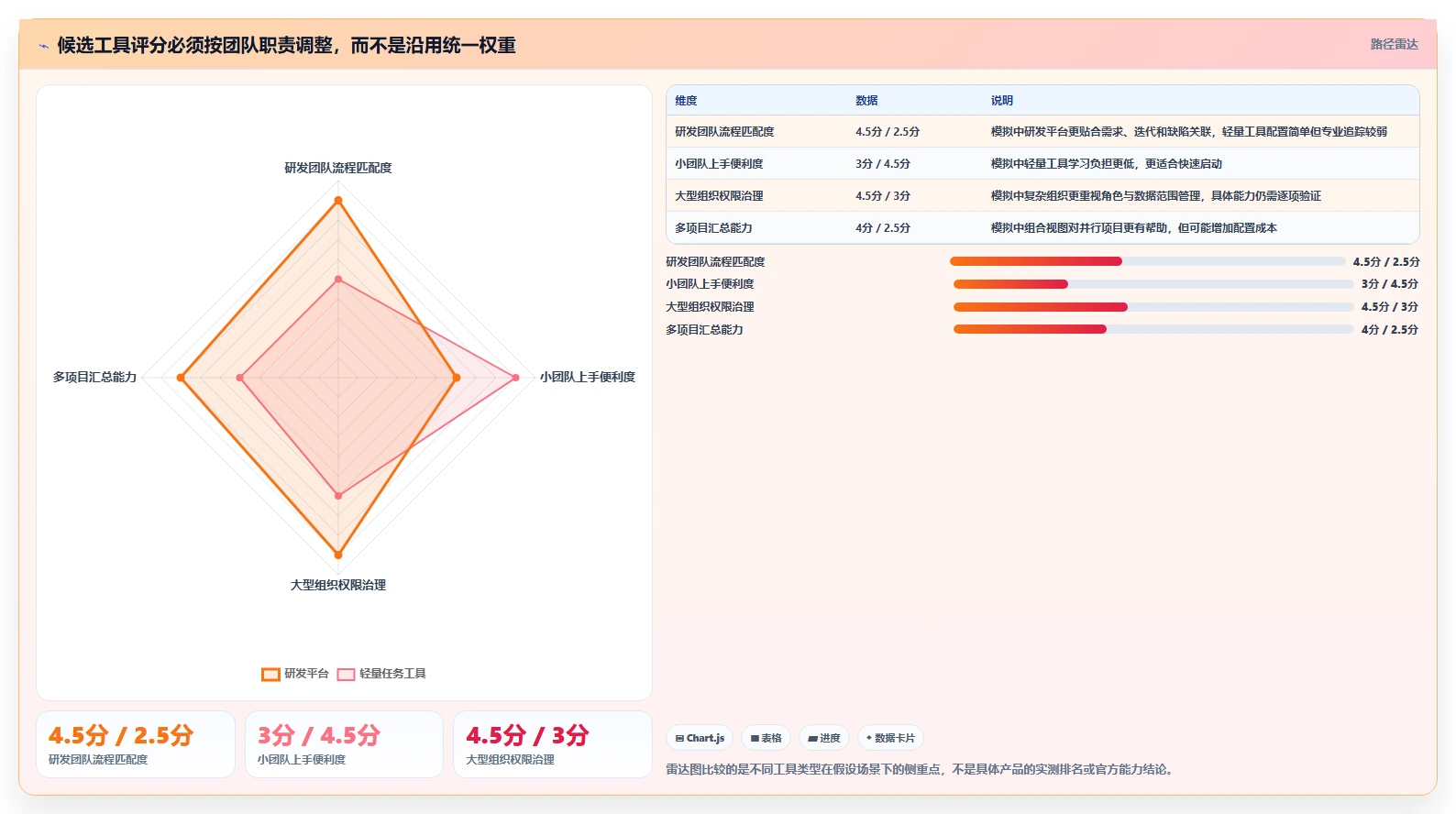Click the progress value 4分 / 2.5分 at bar end
This screenshot has width=1456, height=814.
pyautogui.click(x=1389, y=330)
